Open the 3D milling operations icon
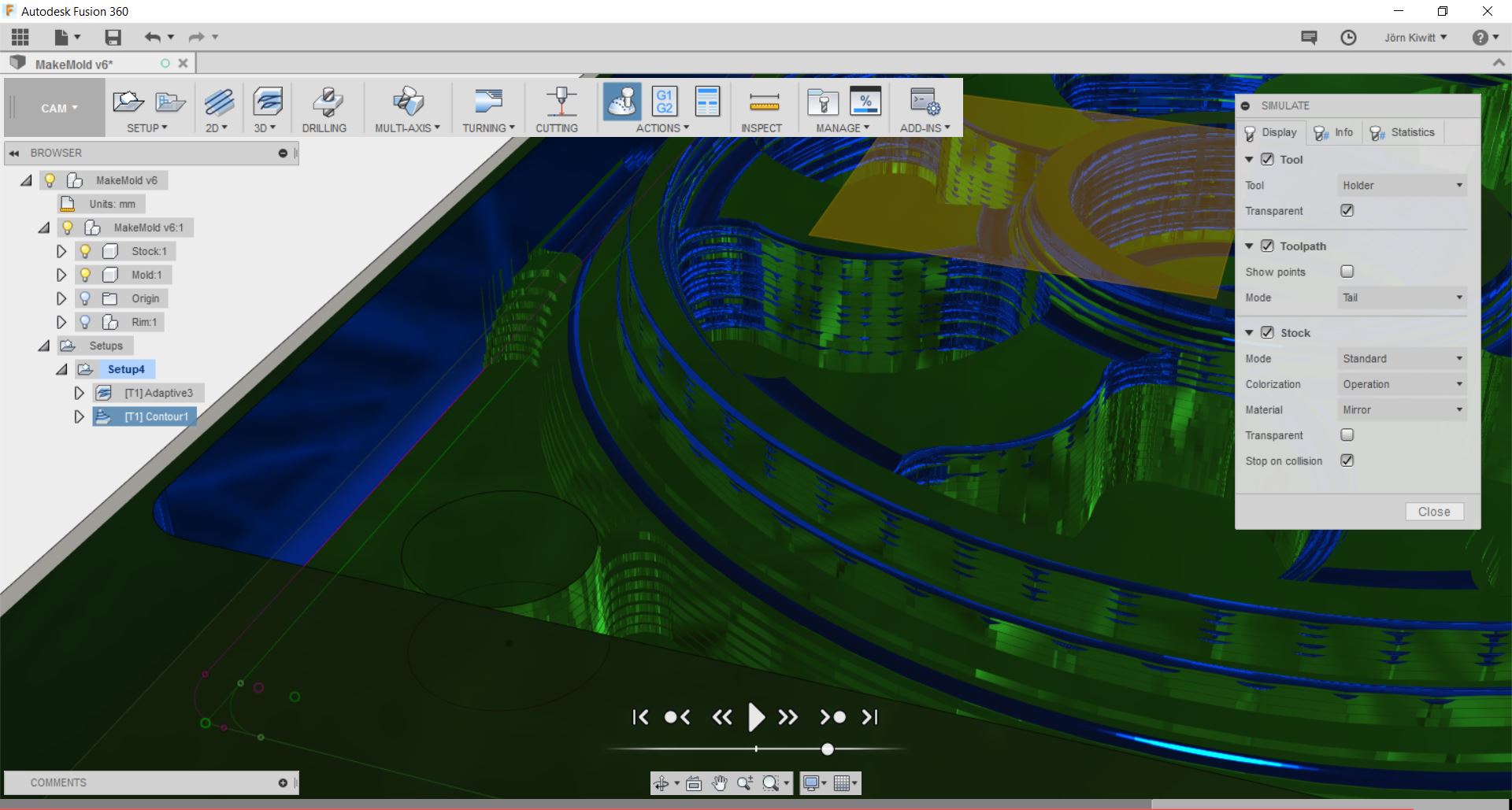 pyautogui.click(x=268, y=102)
